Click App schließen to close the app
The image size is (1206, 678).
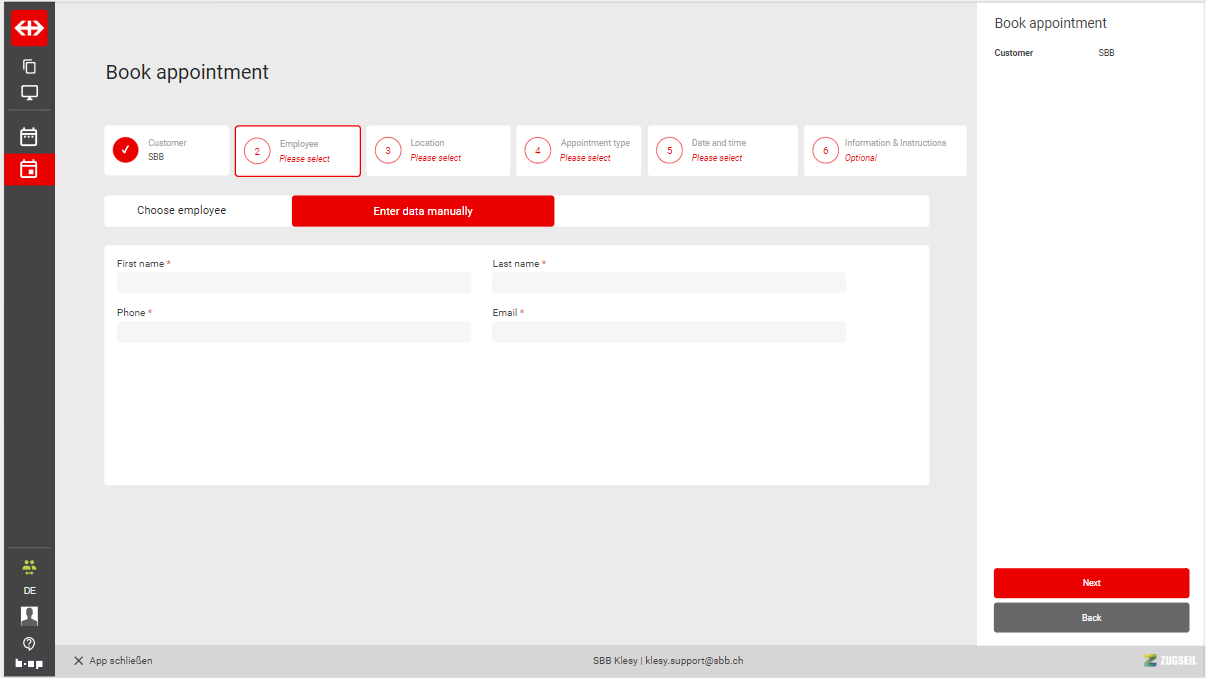point(113,661)
